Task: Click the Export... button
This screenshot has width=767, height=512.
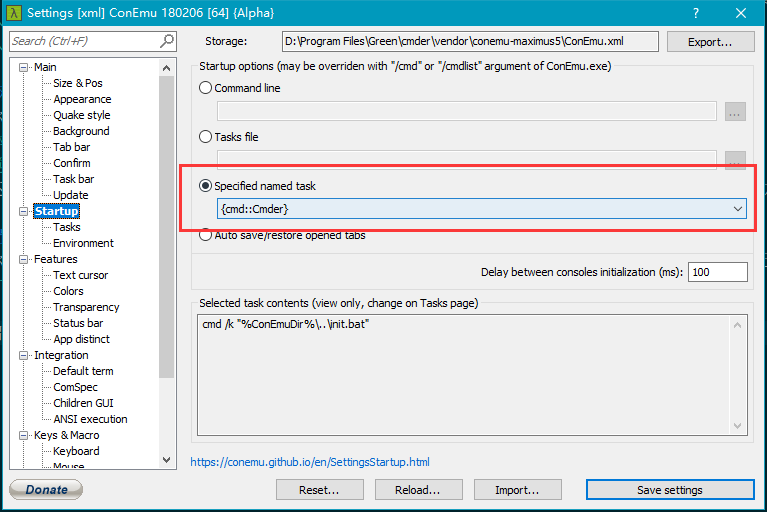Action: [710, 42]
